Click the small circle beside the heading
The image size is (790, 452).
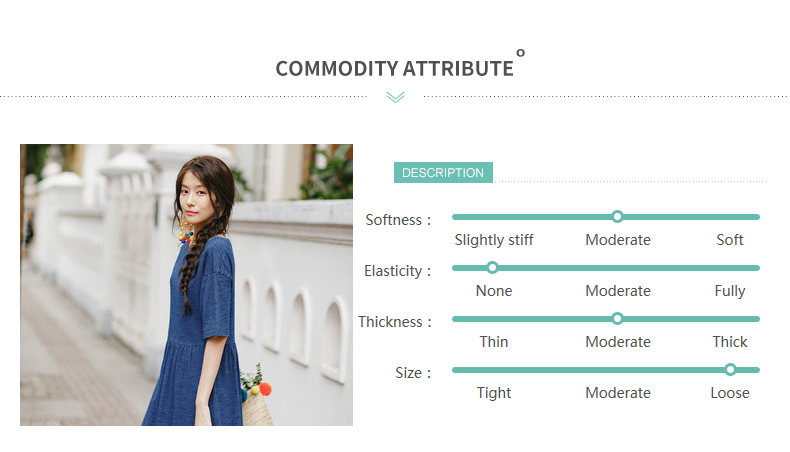521,53
